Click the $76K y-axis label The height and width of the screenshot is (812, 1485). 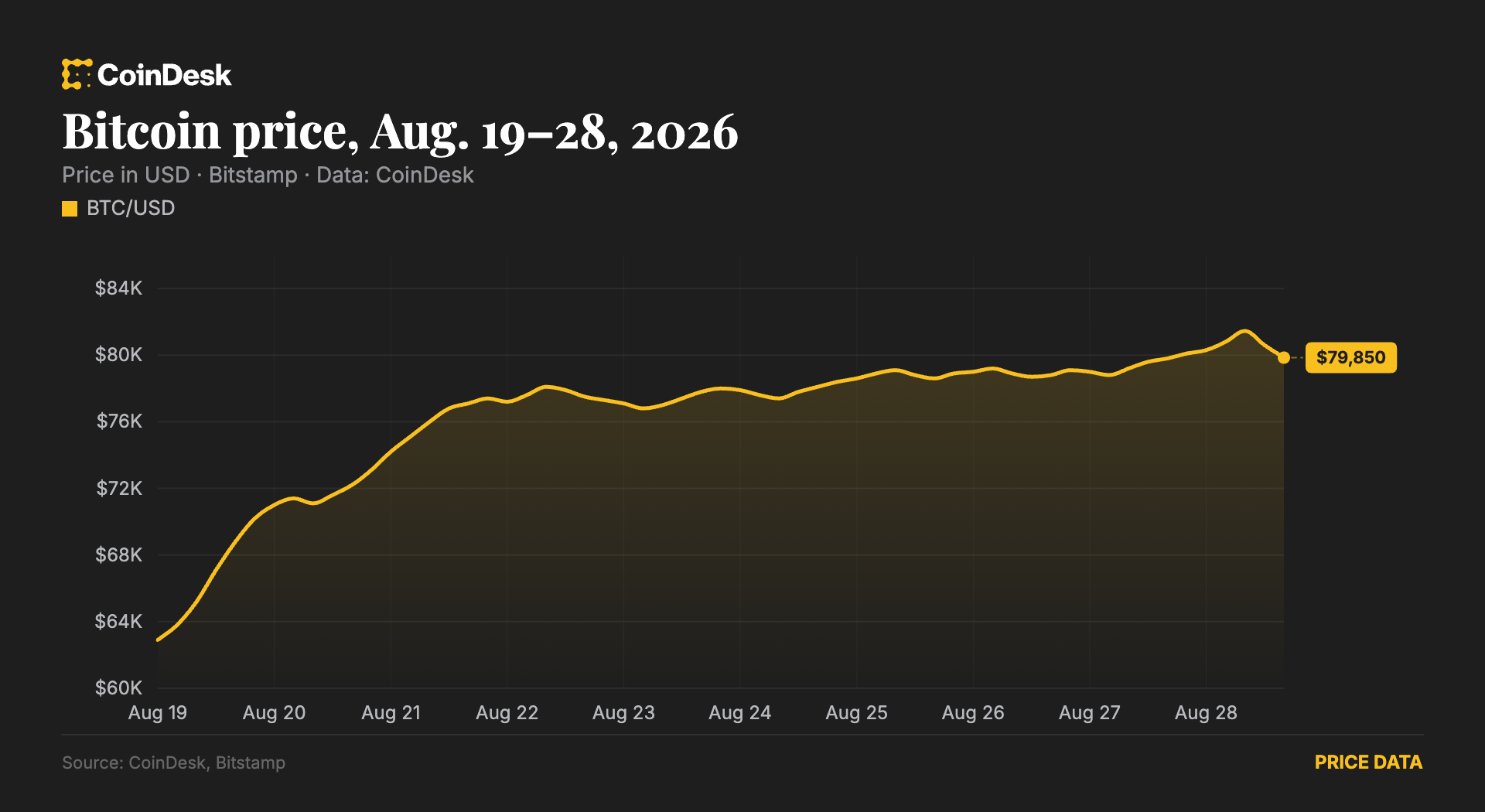[x=119, y=421]
